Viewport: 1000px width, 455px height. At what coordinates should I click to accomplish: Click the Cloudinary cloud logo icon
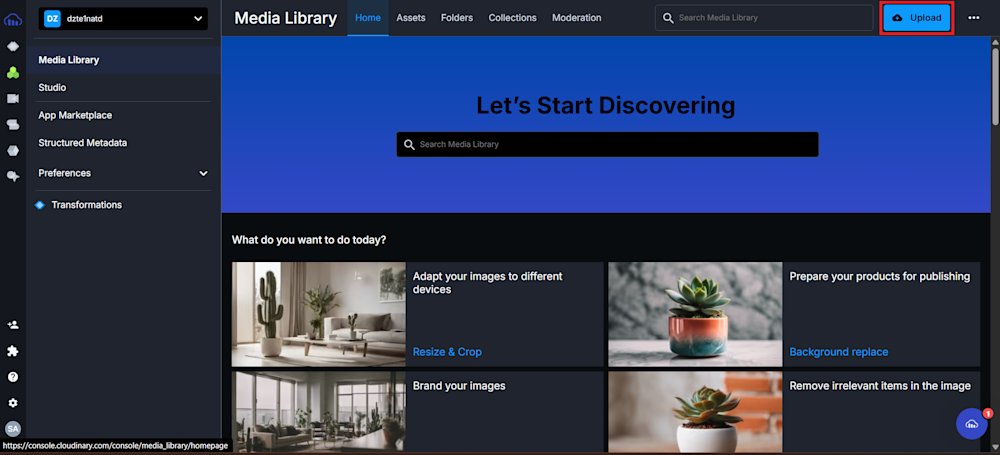click(13, 20)
